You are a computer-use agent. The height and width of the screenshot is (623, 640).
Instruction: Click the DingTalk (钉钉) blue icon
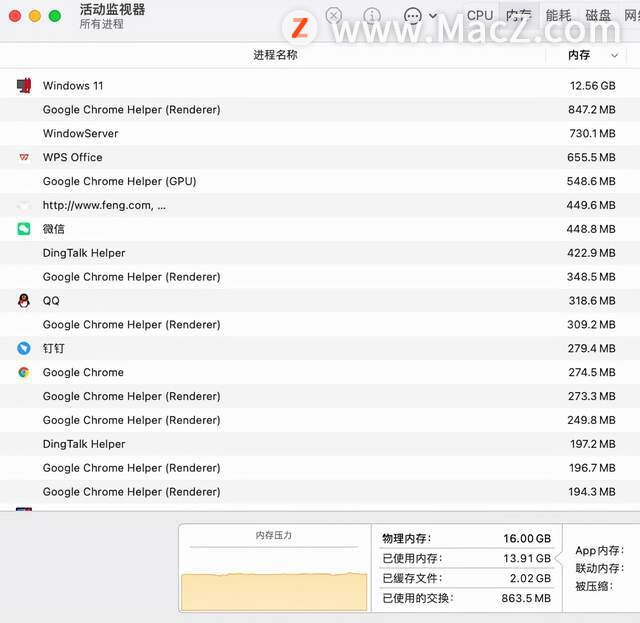[24, 348]
